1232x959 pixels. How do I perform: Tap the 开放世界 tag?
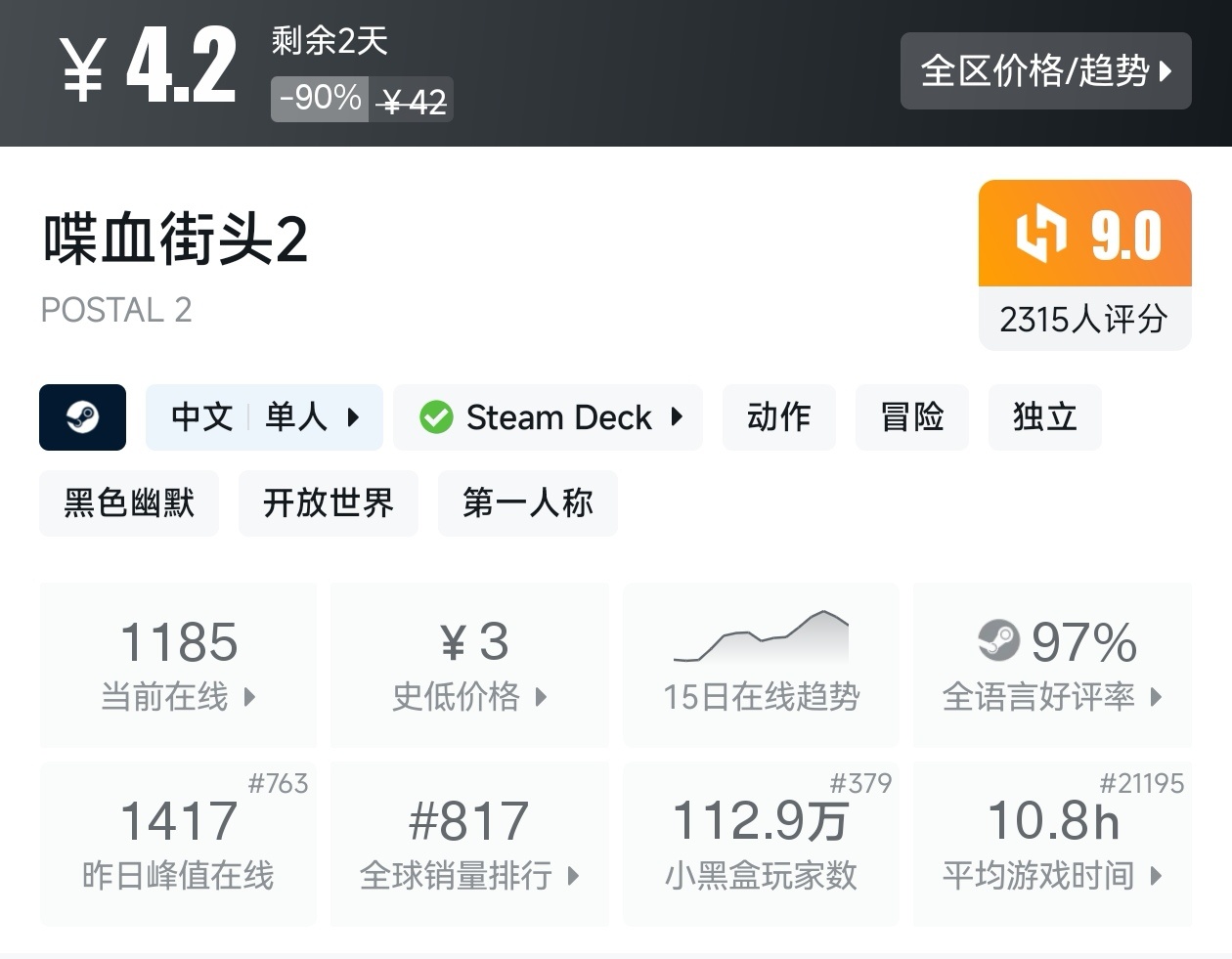[x=328, y=503]
